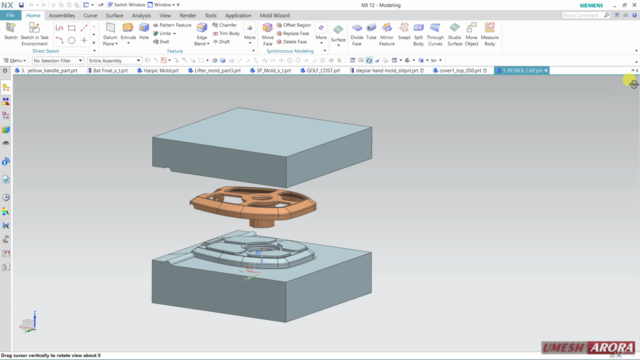Select Replace Face command

coord(293,33)
